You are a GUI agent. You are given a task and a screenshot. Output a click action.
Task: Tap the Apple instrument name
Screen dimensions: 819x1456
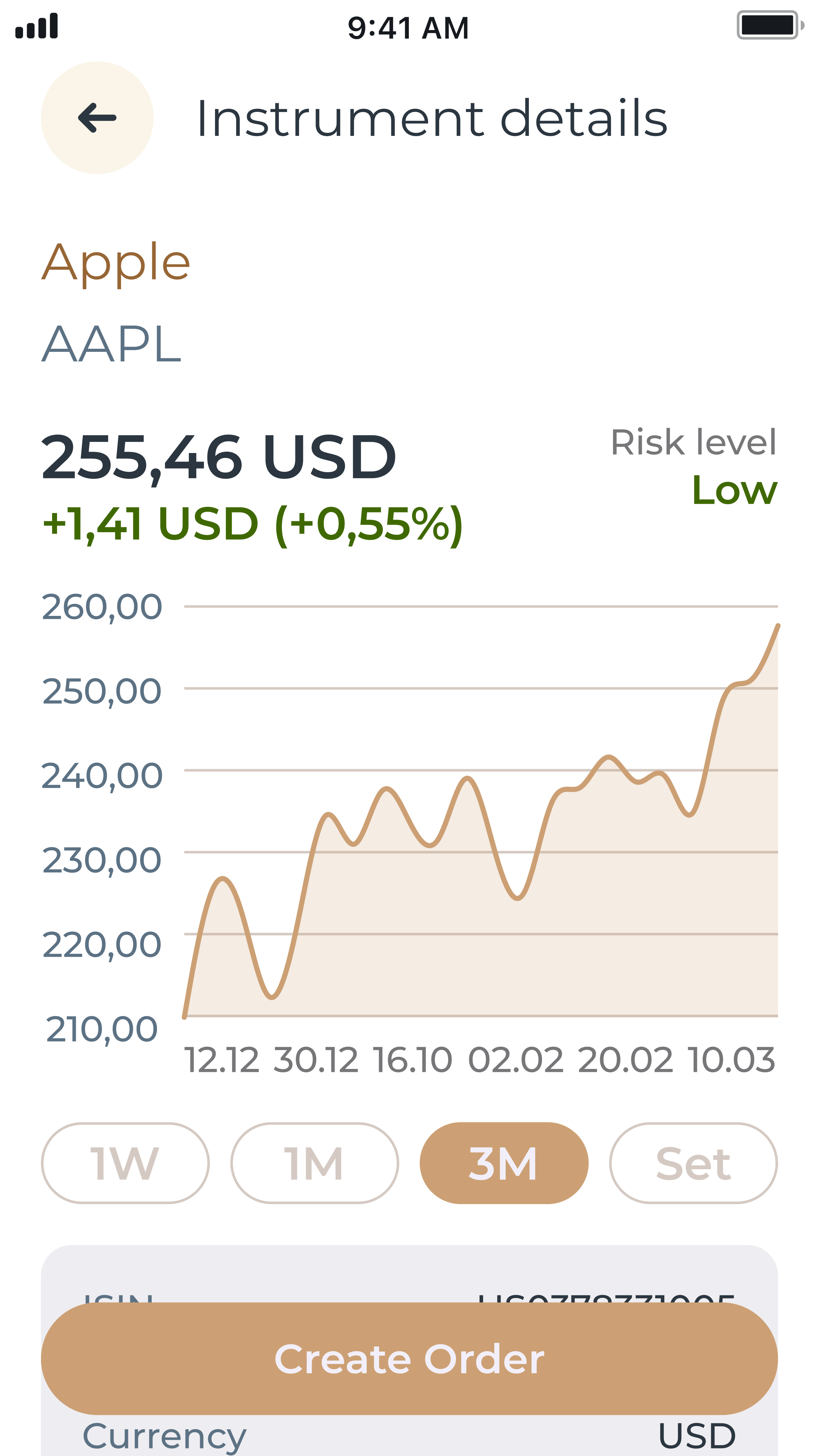pyautogui.click(x=116, y=262)
